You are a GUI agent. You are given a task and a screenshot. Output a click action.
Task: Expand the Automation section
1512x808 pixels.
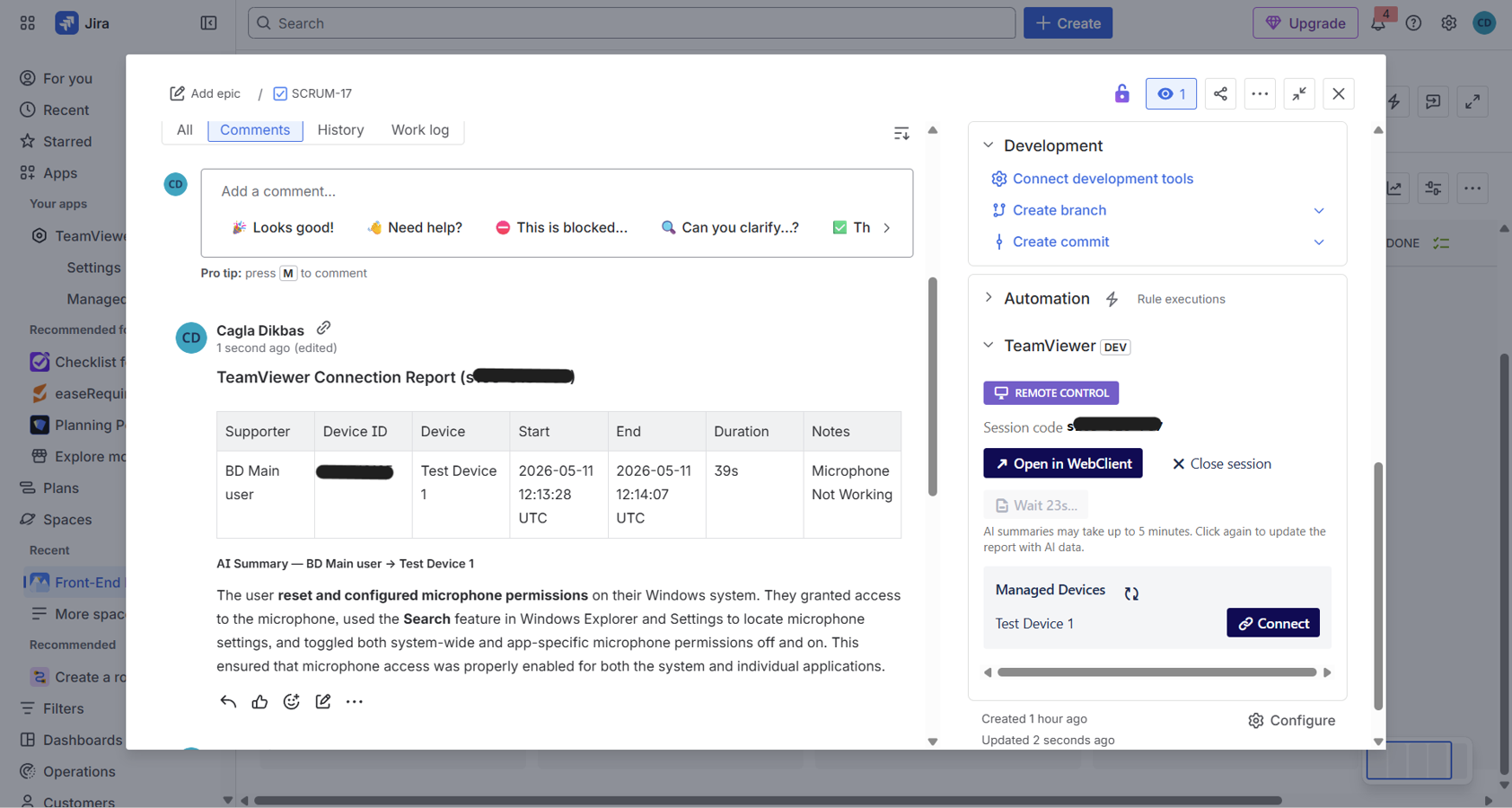[x=989, y=298]
